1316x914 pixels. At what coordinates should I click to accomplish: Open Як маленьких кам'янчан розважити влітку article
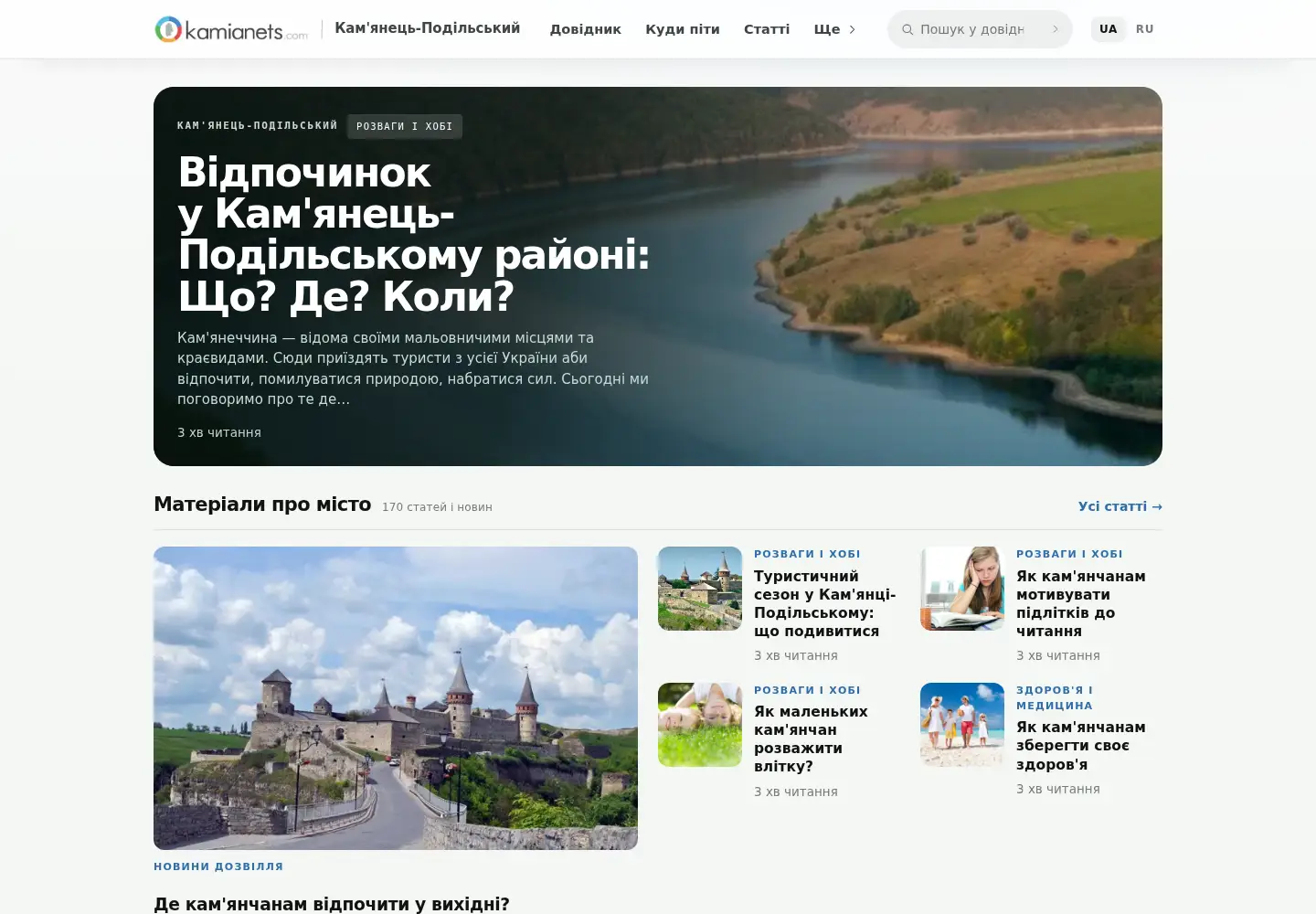pyautogui.click(x=812, y=739)
